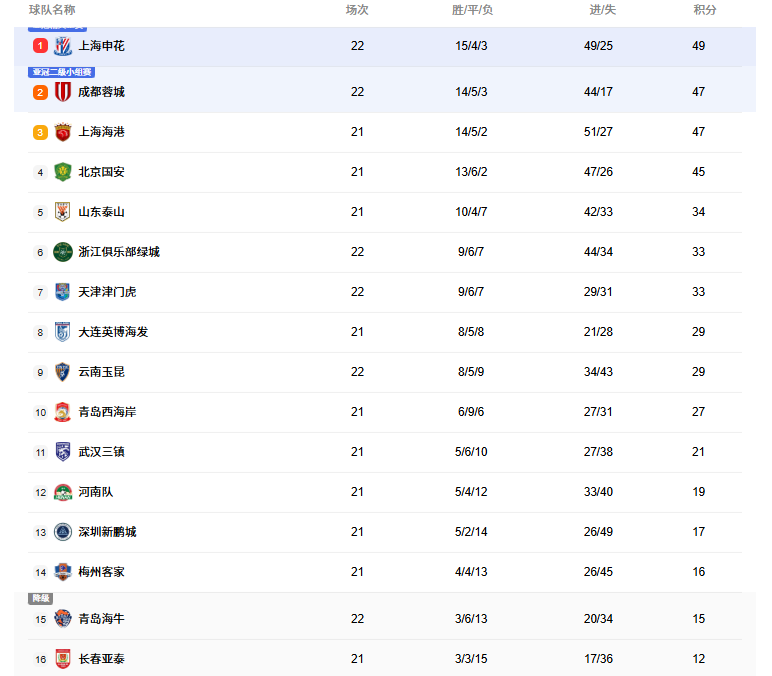772x676 pixels.
Task: Open the 云南玉昆 team name link
Action: click(102, 372)
